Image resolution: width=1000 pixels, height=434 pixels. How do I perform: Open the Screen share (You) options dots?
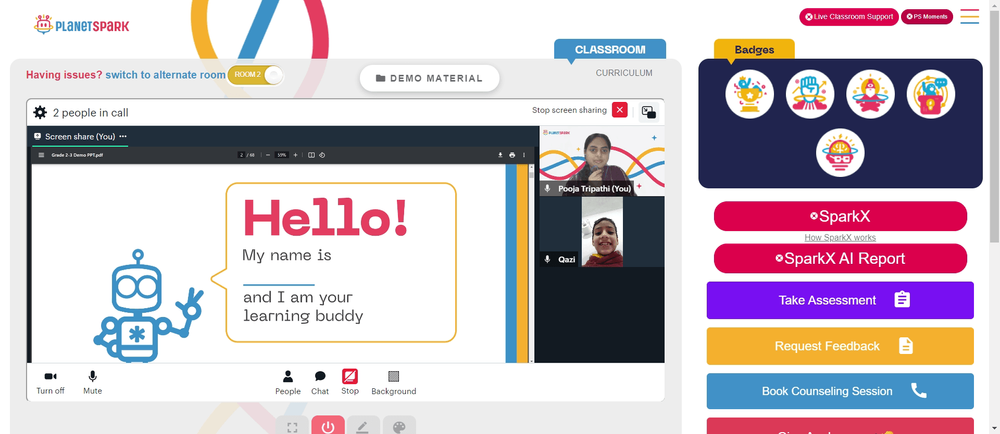click(123, 136)
